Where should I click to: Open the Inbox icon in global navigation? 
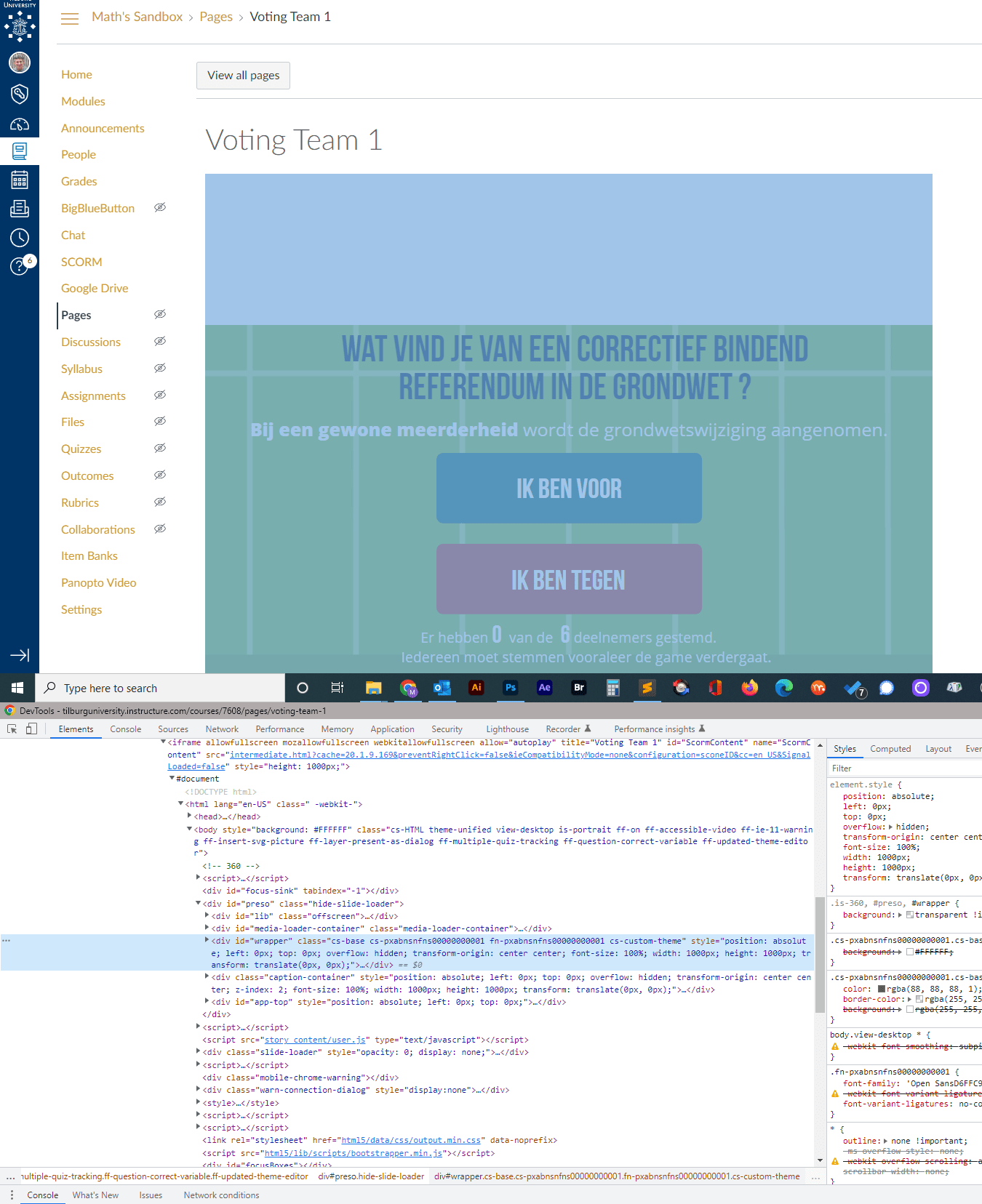(20, 209)
